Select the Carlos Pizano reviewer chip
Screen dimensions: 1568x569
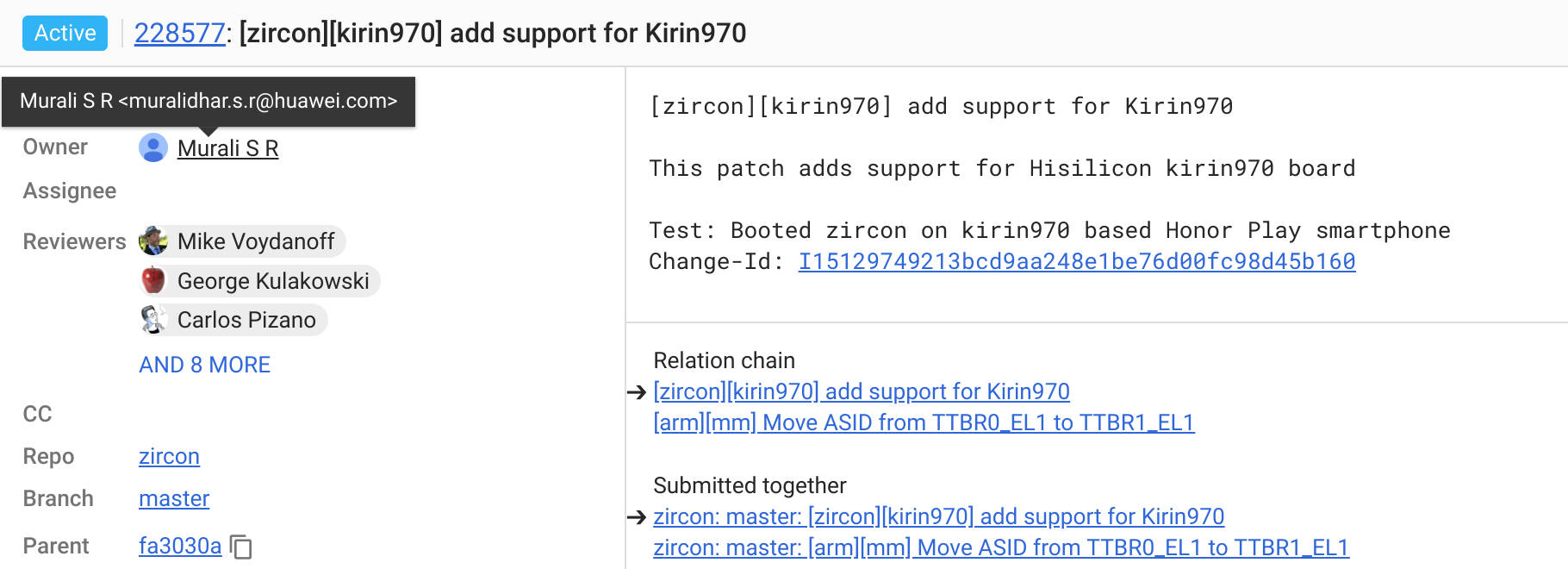[x=246, y=320]
